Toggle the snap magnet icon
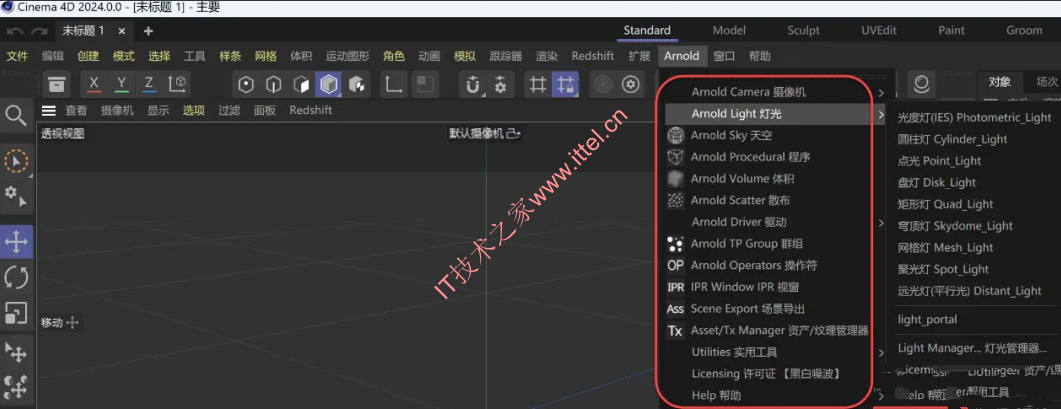The image size is (1061, 409). click(473, 85)
